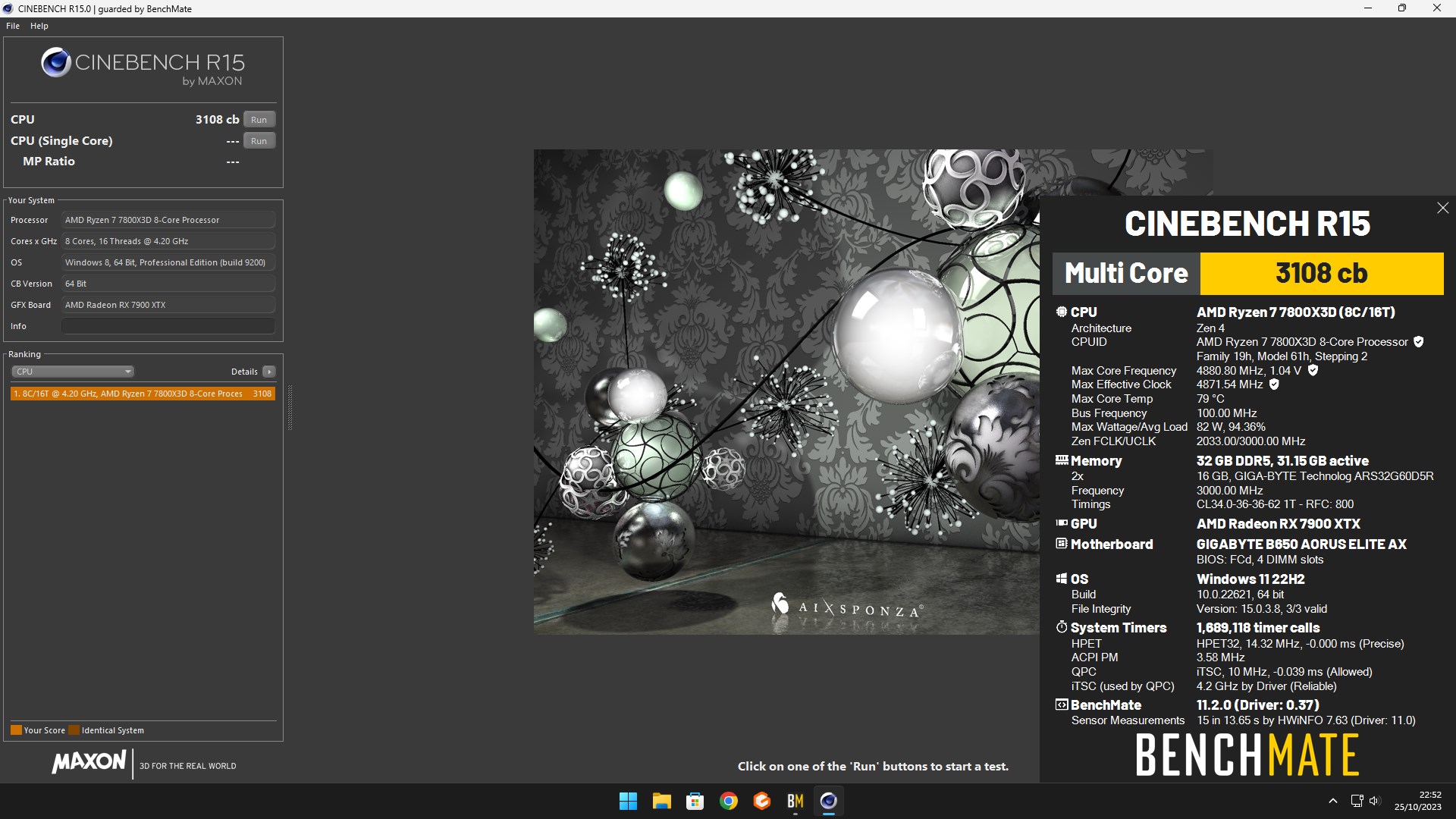Close the BenchMate result overlay

1442,208
